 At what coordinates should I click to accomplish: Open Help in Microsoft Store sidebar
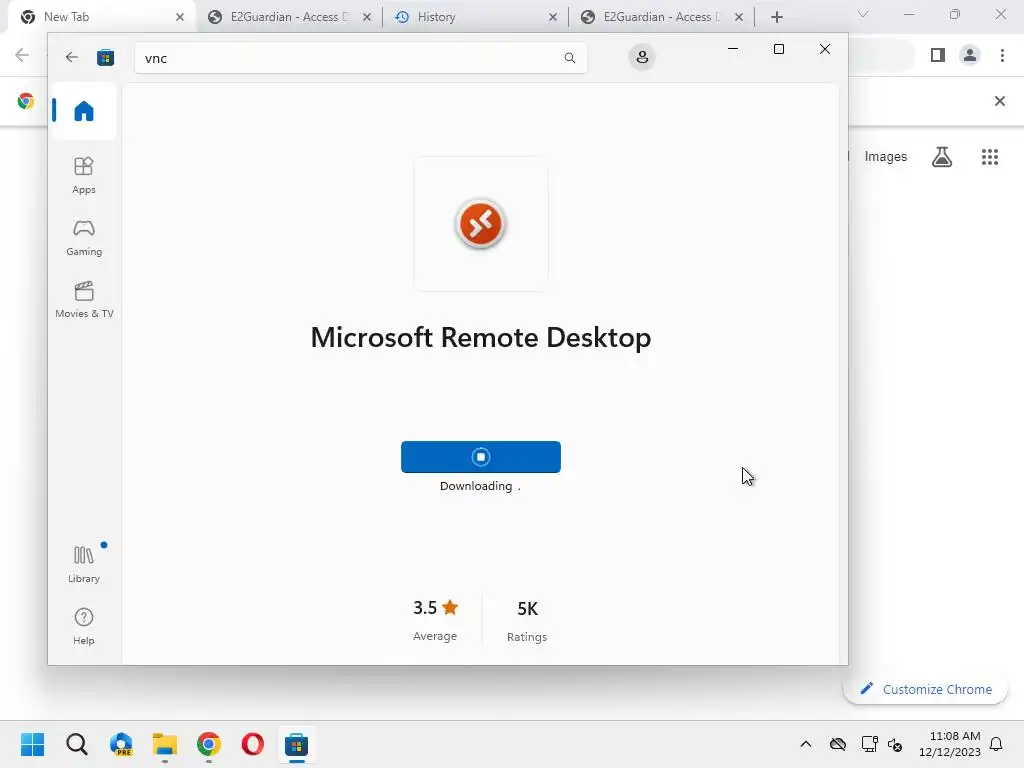[84, 626]
